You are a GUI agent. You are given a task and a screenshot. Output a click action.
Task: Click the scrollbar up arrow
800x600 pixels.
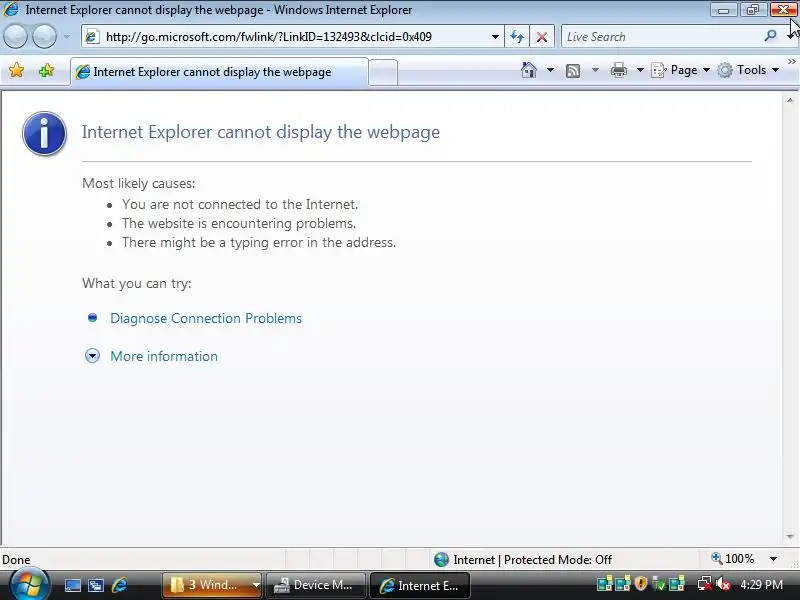click(790, 101)
